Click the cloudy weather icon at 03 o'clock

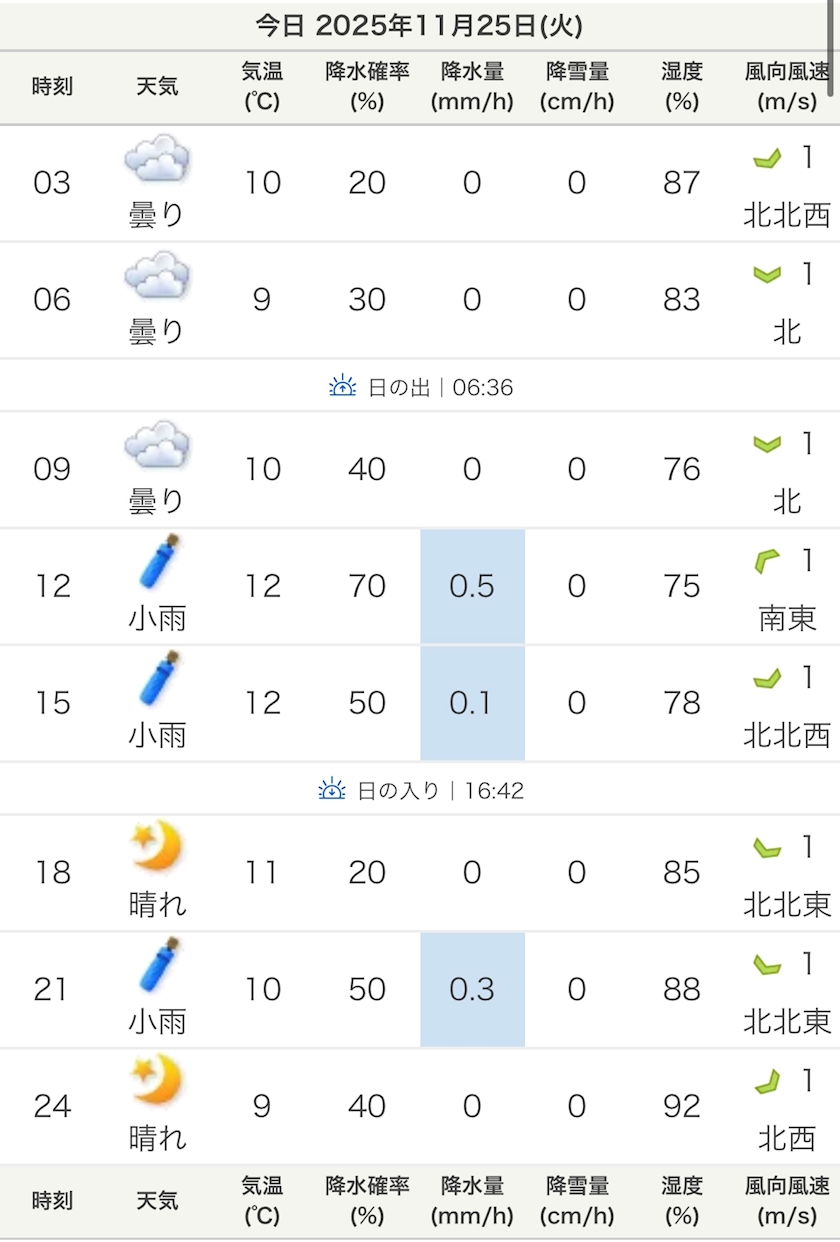click(157, 159)
